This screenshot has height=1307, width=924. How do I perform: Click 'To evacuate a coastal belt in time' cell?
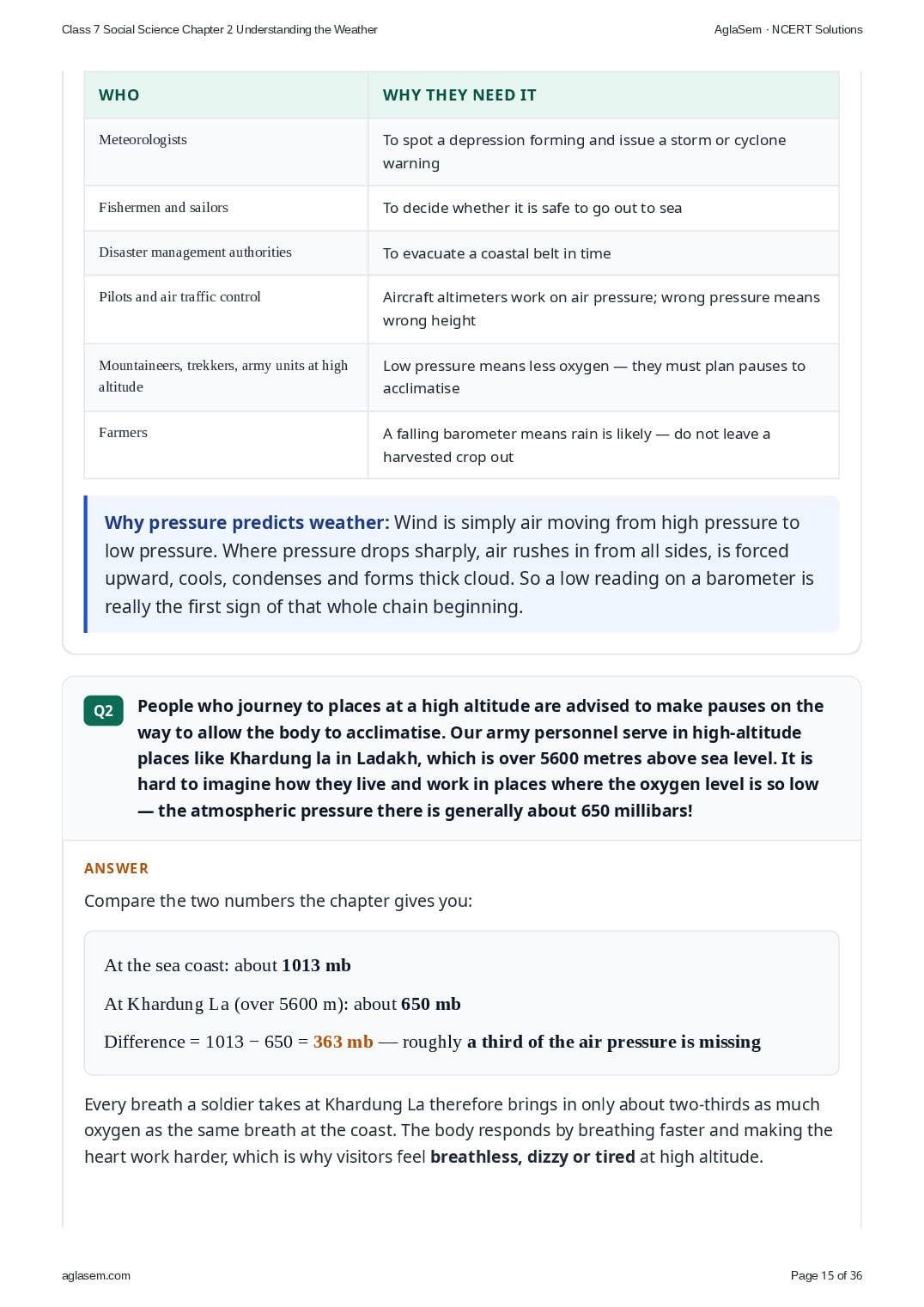pyautogui.click(x=604, y=252)
